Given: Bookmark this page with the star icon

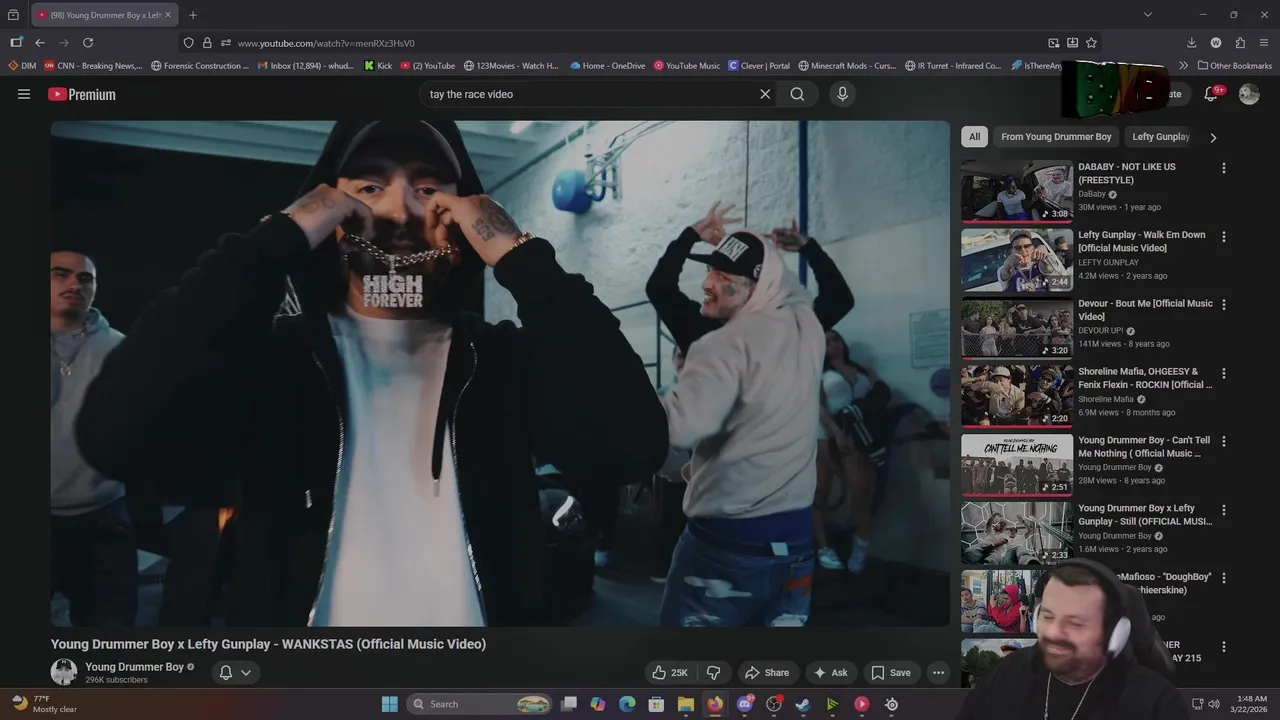Looking at the screenshot, I should coord(1091,43).
